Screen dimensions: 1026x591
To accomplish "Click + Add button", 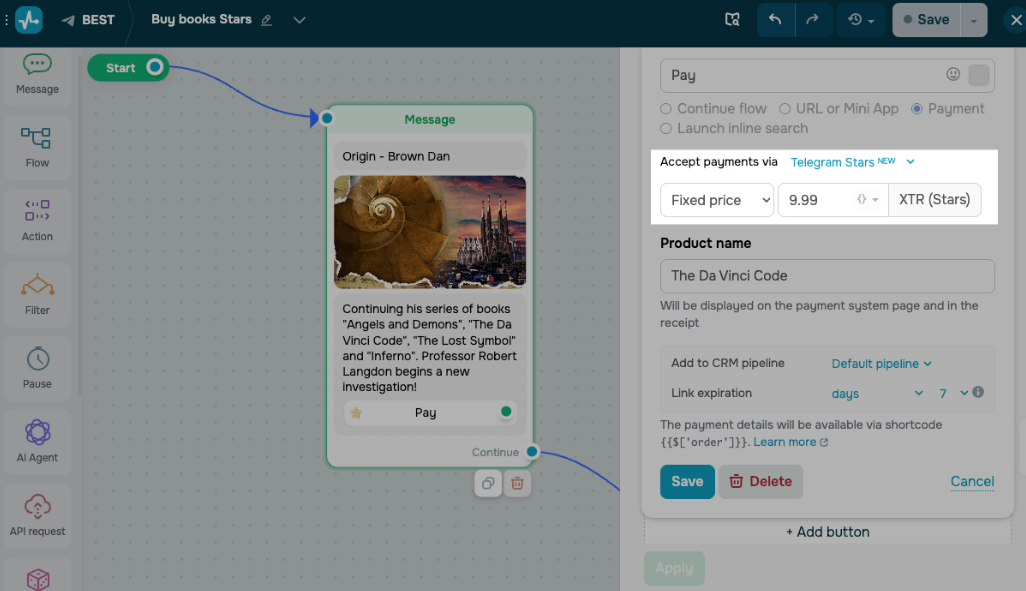I will (x=828, y=531).
